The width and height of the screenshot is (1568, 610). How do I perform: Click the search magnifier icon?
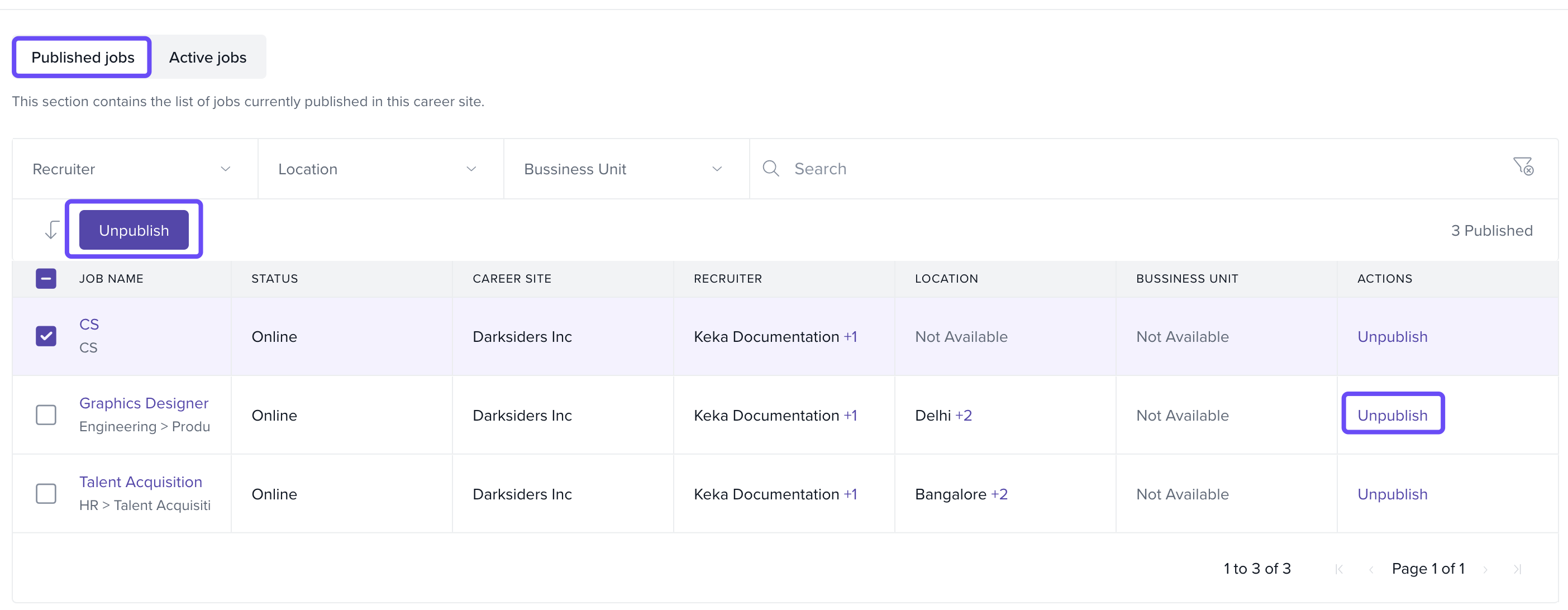[x=771, y=169]
